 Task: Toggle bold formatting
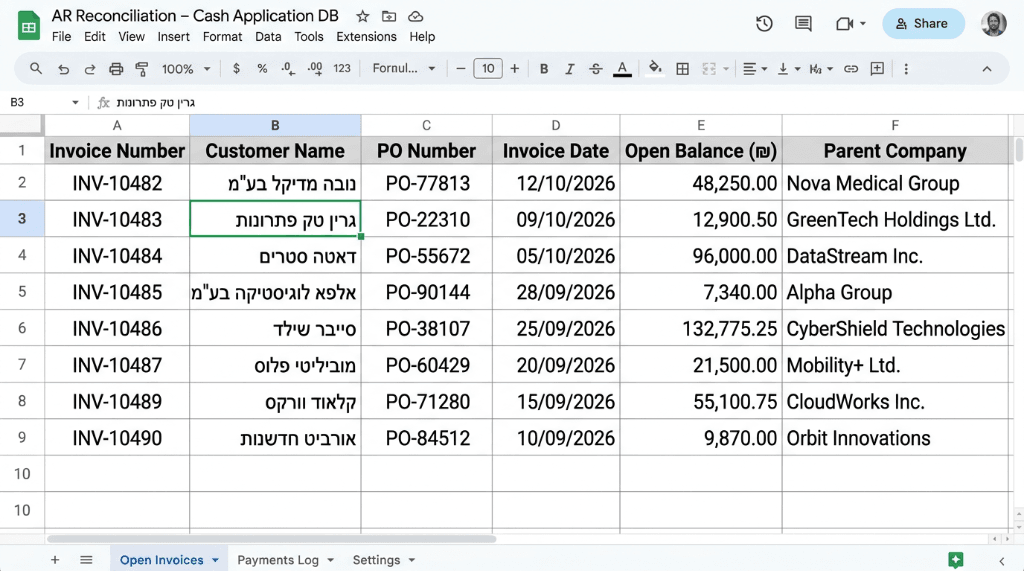(x=543, y=69)
